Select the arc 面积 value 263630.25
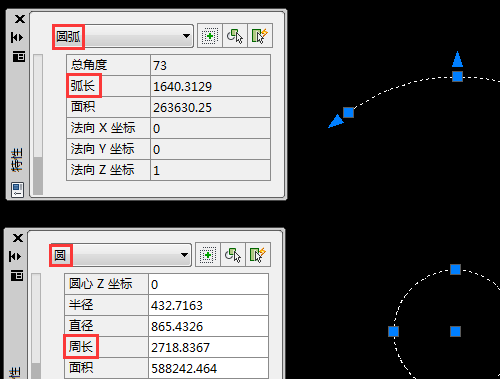Screen dimensions: 500x379 210,107
